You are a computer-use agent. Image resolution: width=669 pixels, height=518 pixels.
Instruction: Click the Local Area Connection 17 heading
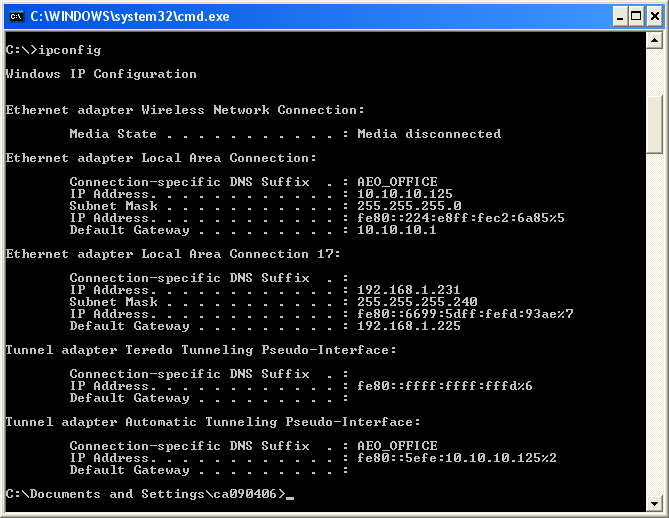[x=173, y=254]
